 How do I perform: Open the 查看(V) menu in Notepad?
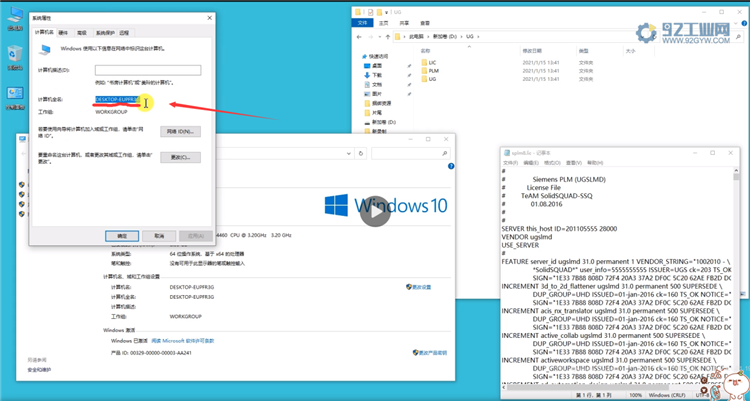(574, 163)
